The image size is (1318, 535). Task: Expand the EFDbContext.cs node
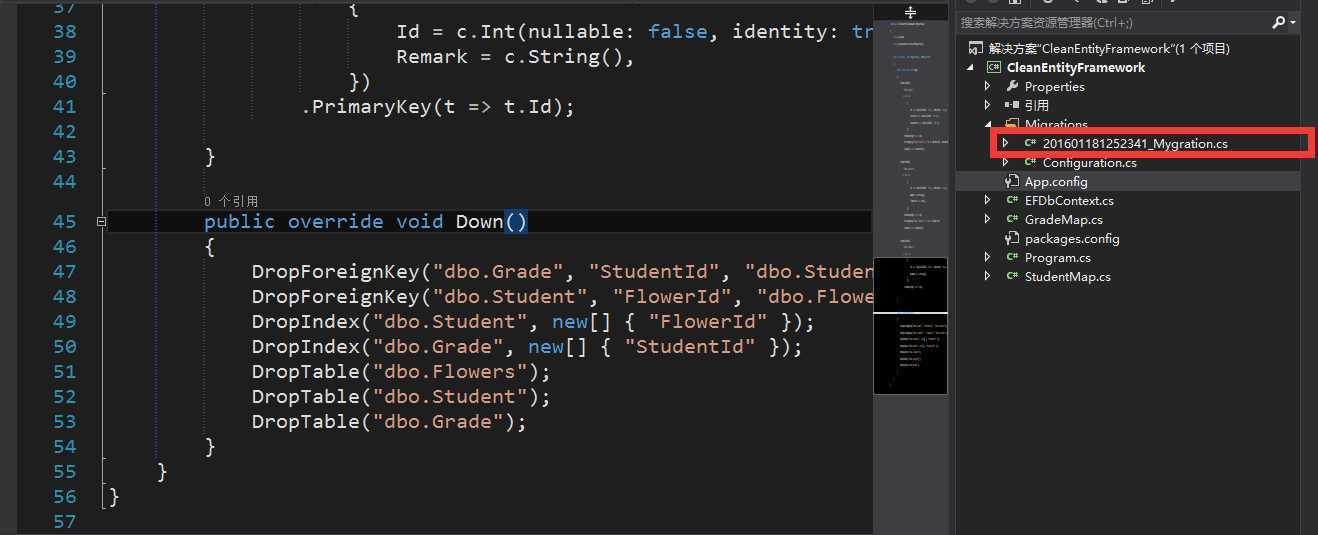988,200
